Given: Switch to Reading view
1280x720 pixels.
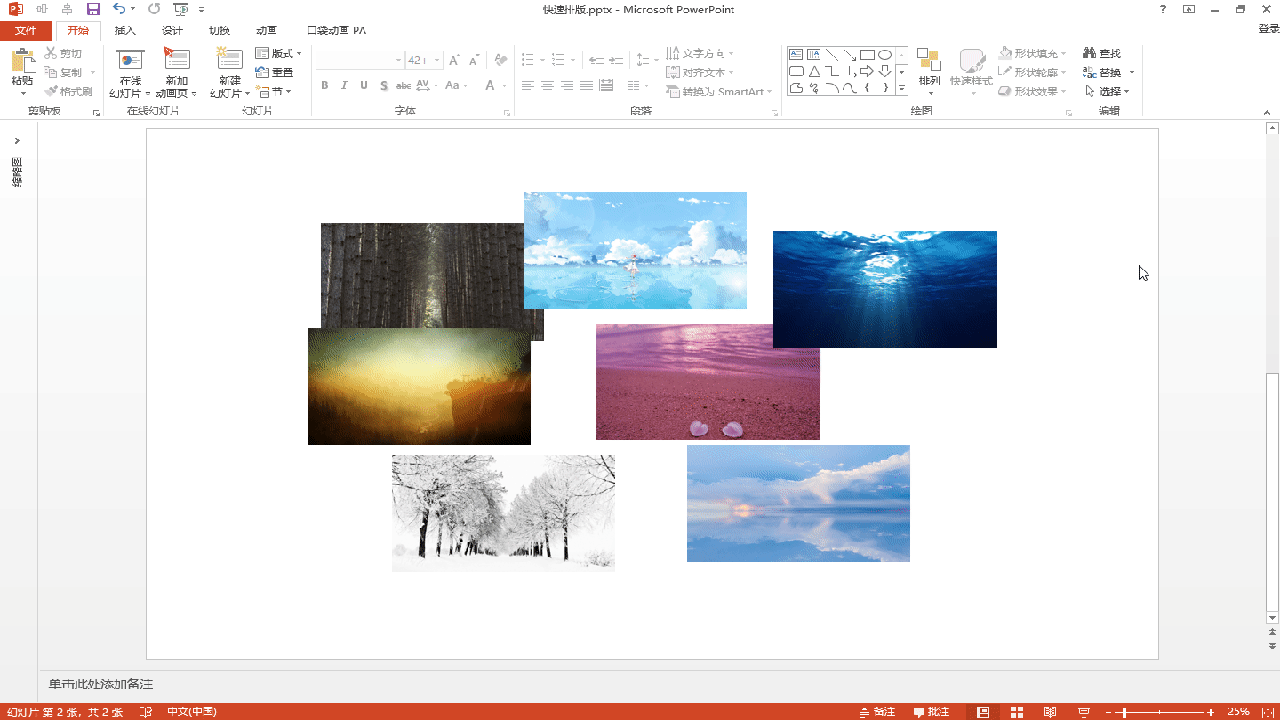Looking at the screenshot, I should point(1049,712).
